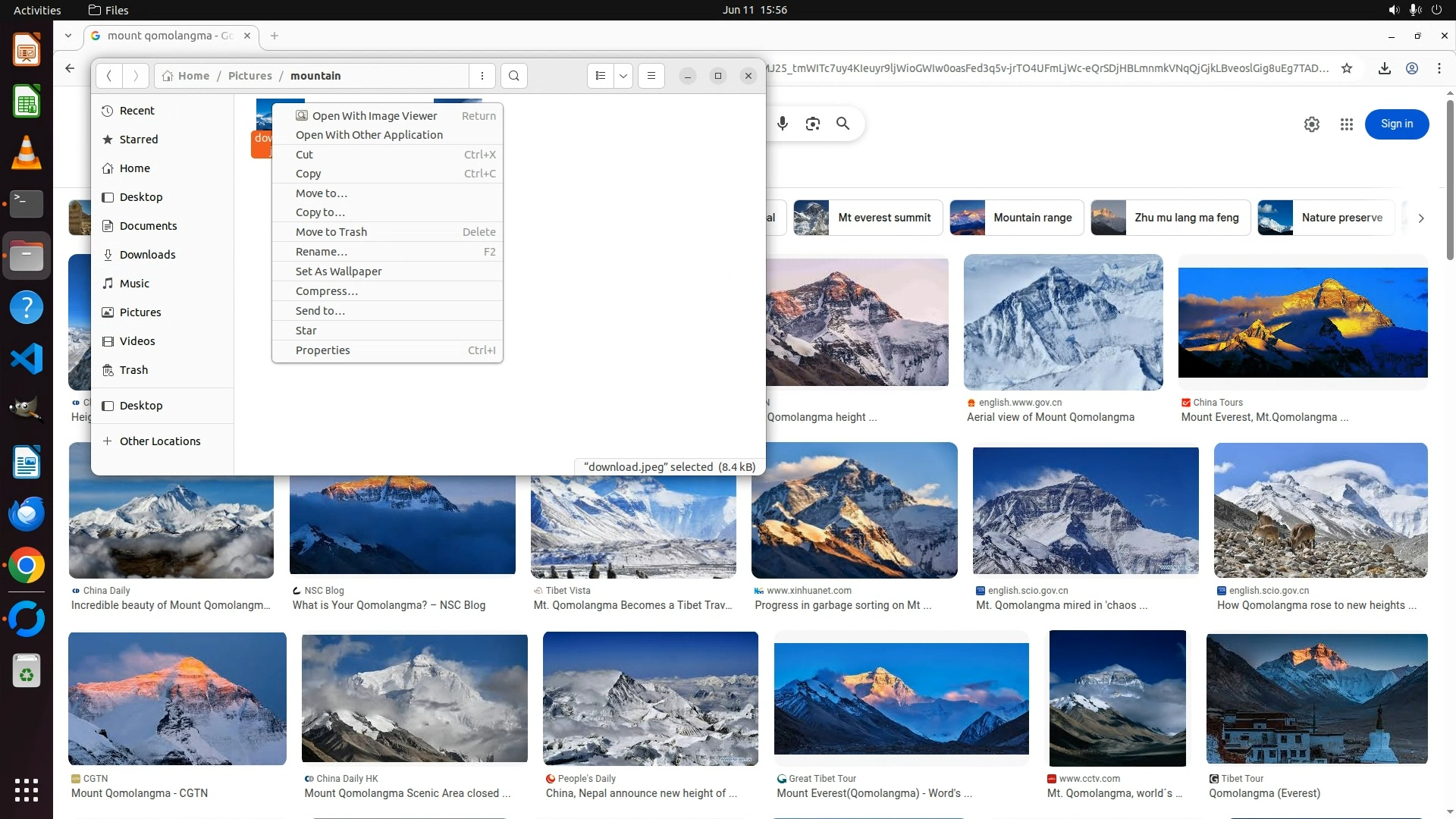The width and height of the screenshot is (1456, 819).
Task: Bookmark page with star icon in address bar
Action: pos(1347,68)
